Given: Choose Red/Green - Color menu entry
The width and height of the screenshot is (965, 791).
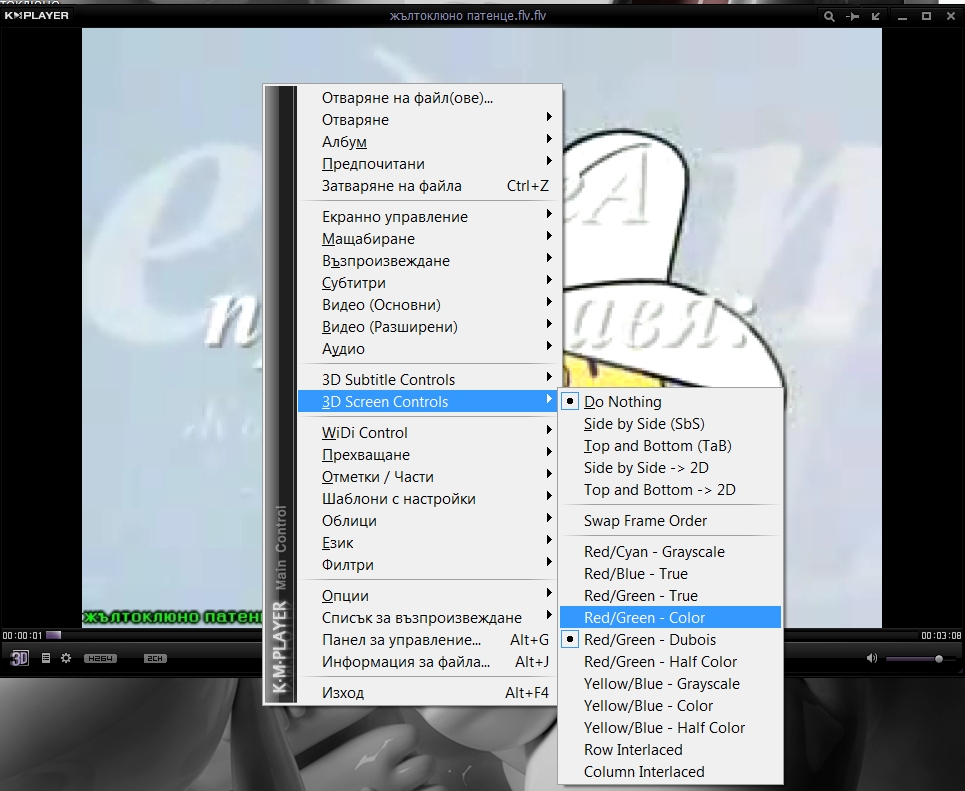Looking at the screenshot, I should tap(644, 618).
